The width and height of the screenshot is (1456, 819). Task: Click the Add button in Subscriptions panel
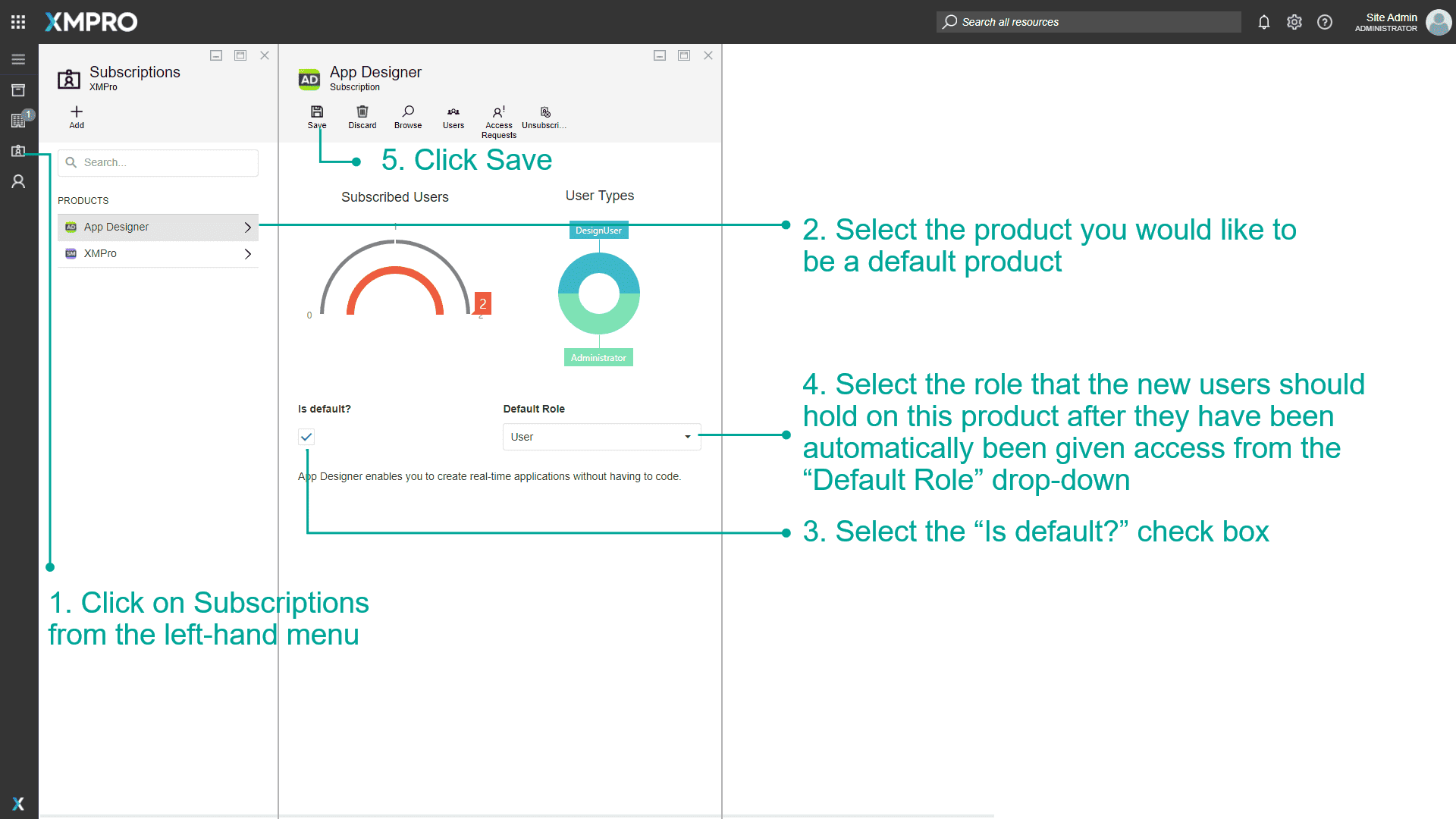(x=76, y=116)
